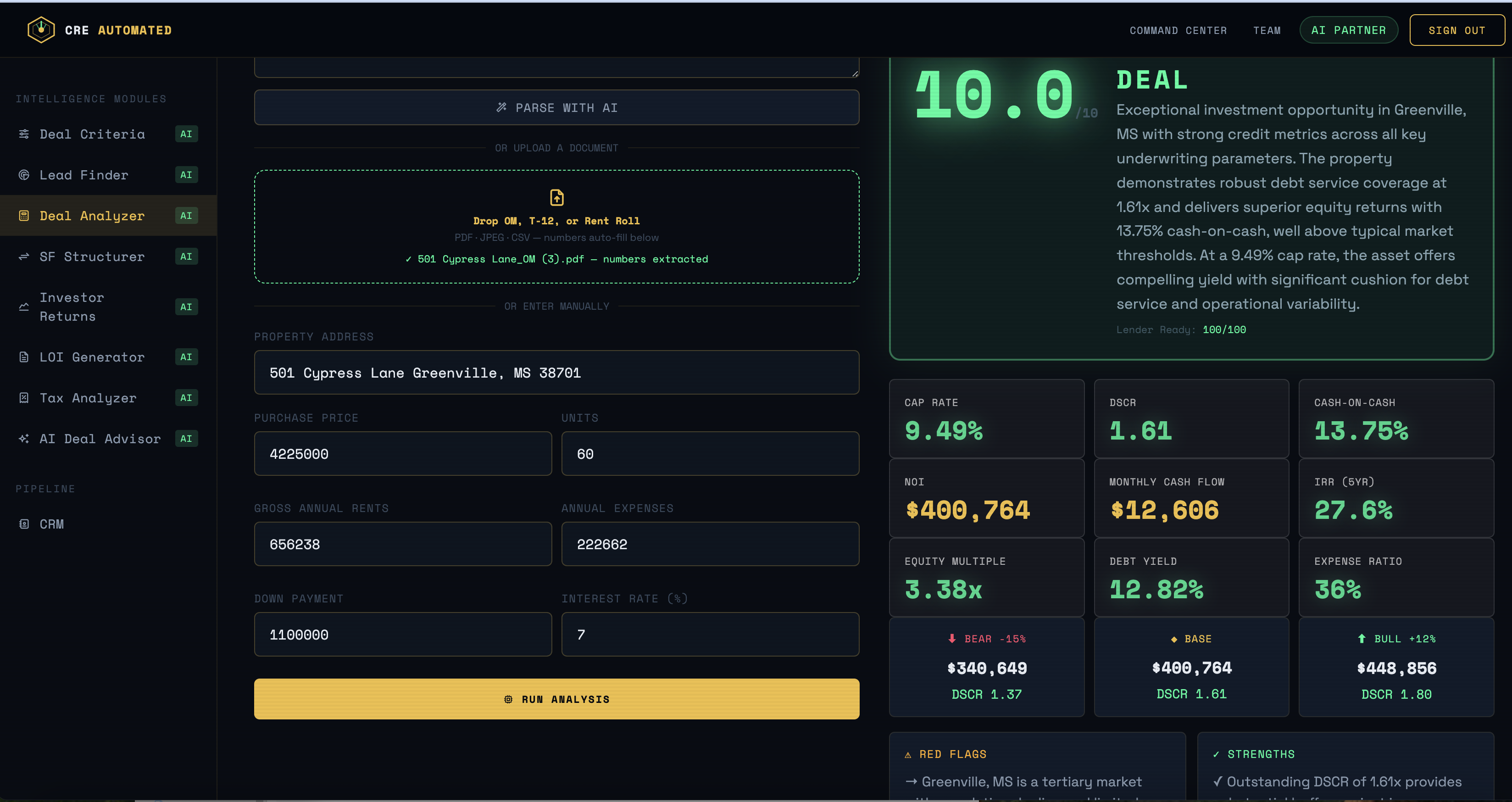Click the AI Partner button
This screenshot has height=802, width=1512.
(x=1348, y=30)
